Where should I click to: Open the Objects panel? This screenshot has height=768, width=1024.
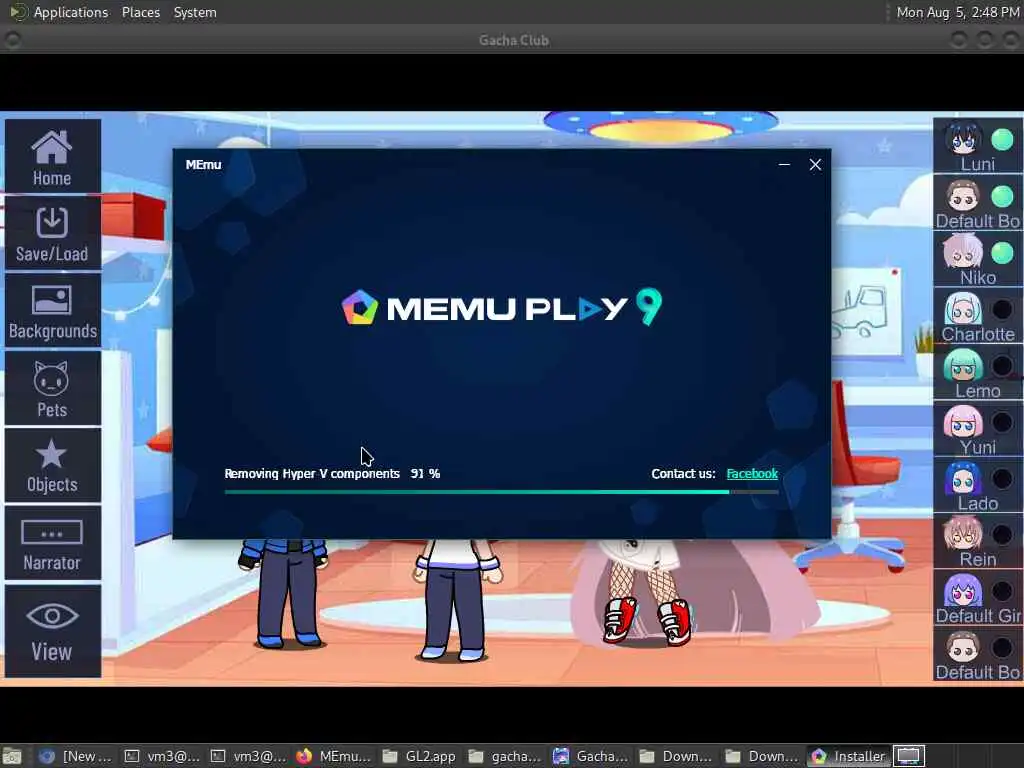click(52, 466)
